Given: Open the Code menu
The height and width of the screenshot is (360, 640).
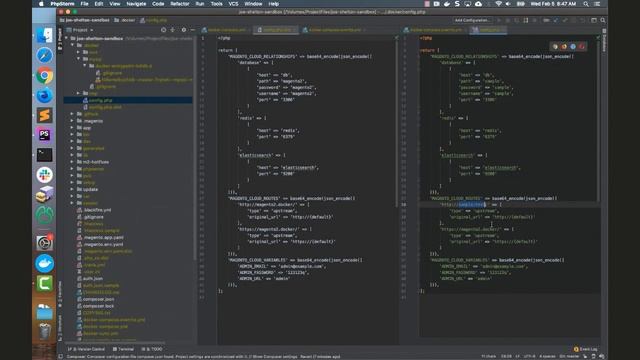Looking at the screenshot, I should tap(158, 4).
